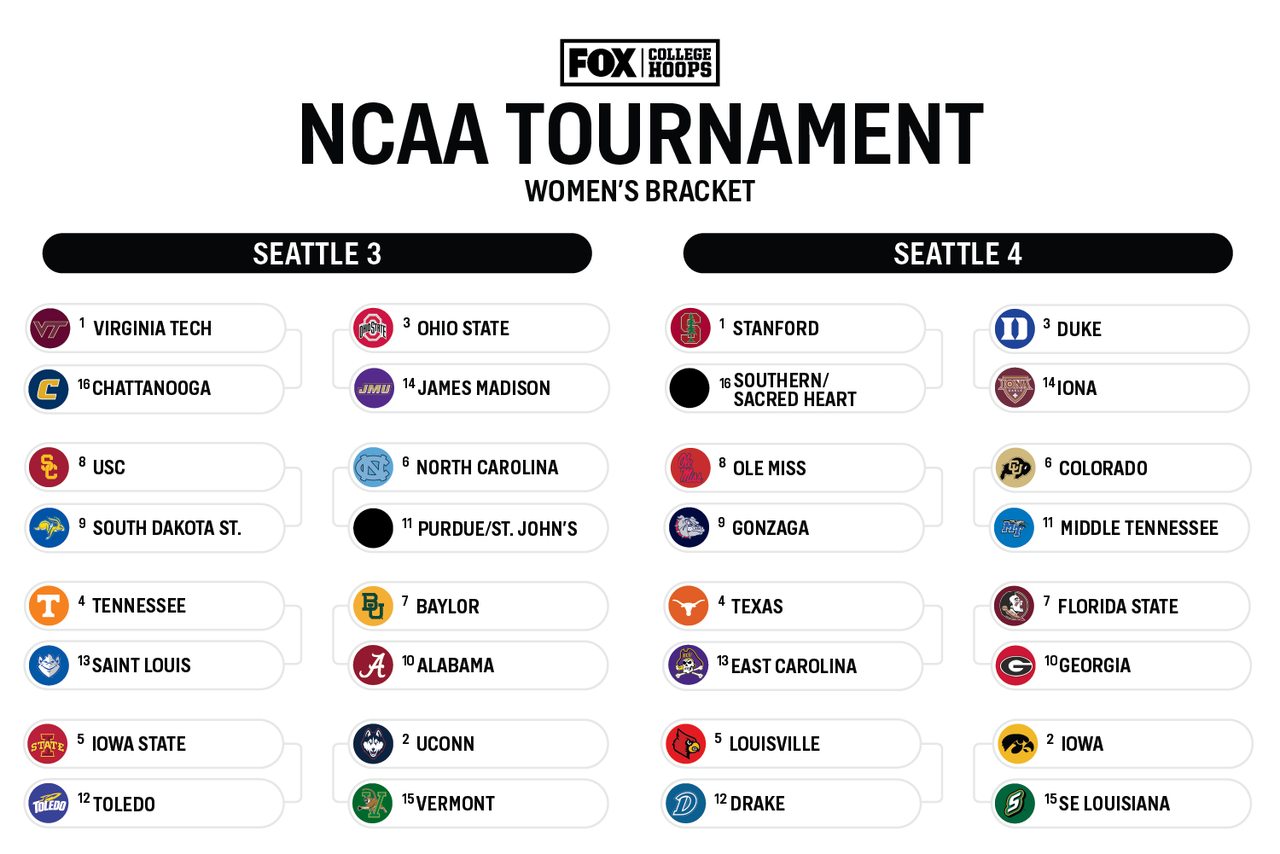The height and width of the screenshot is (854, 1280).
Task: Open the Seattle 4 region header
Action: tap(958, 253)
